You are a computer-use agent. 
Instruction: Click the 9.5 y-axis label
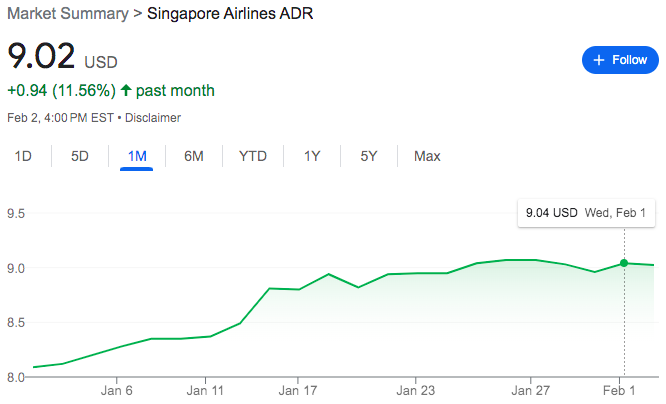16,213
